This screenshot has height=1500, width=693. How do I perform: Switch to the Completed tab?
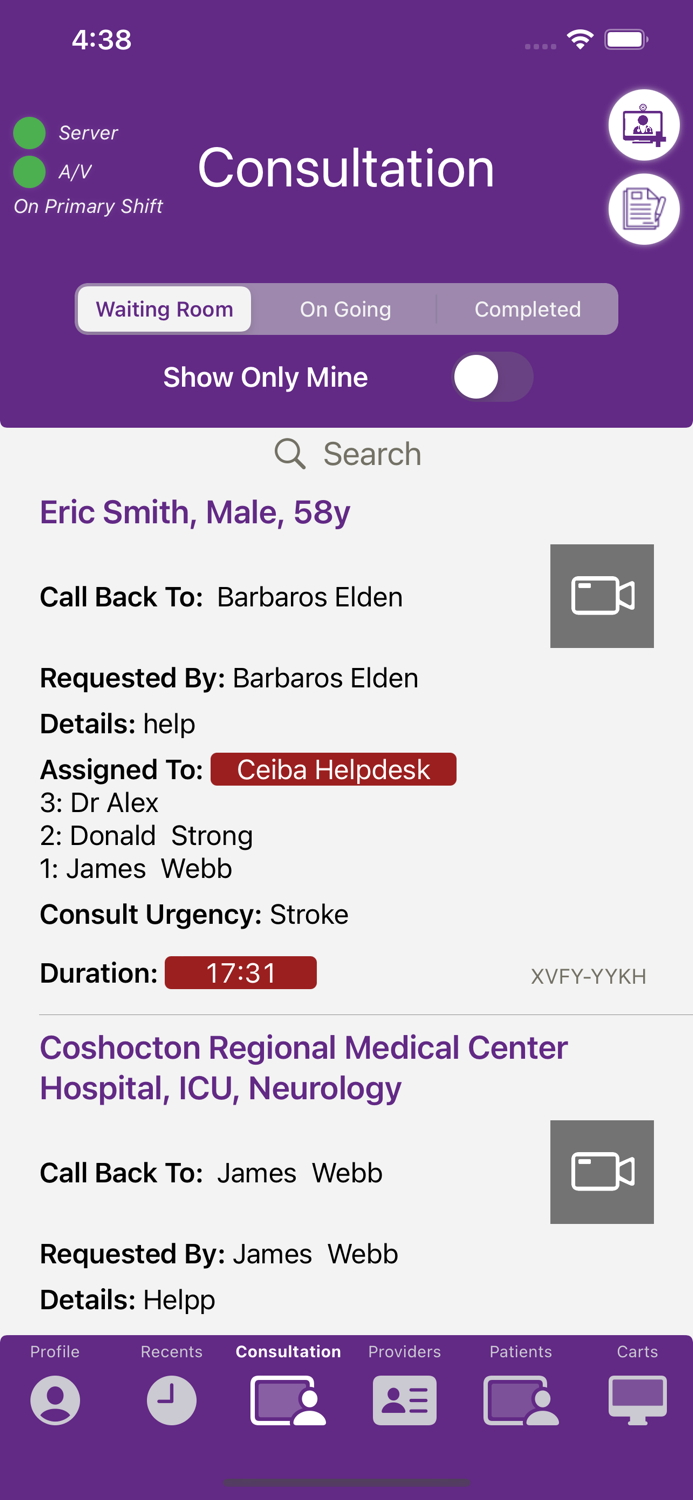tap(528, 309)
